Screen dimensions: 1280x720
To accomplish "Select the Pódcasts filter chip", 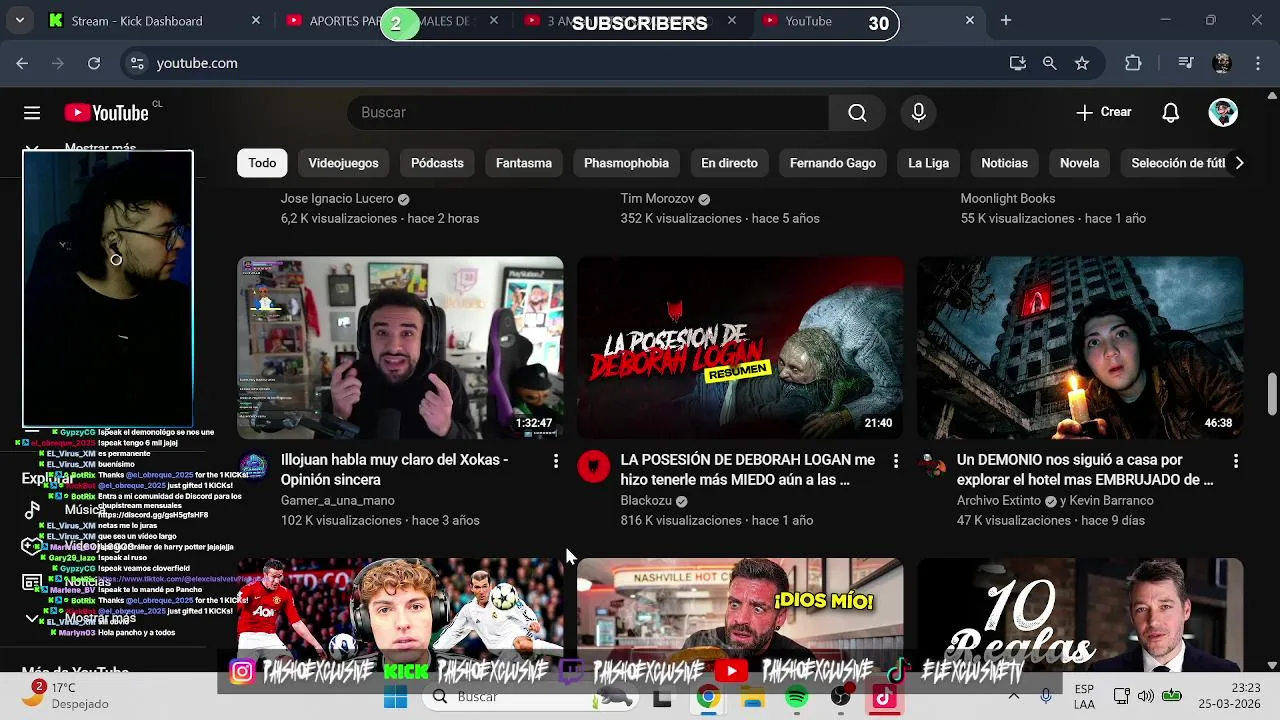I will tap(437, 163).
